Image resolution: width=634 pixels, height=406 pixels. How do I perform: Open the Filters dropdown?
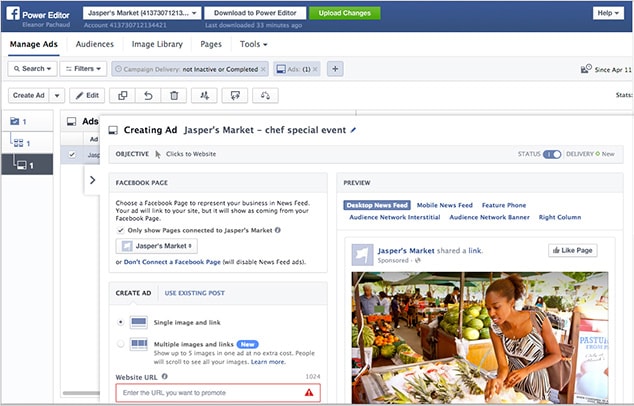pyautogui.click(x=83, y=69)
